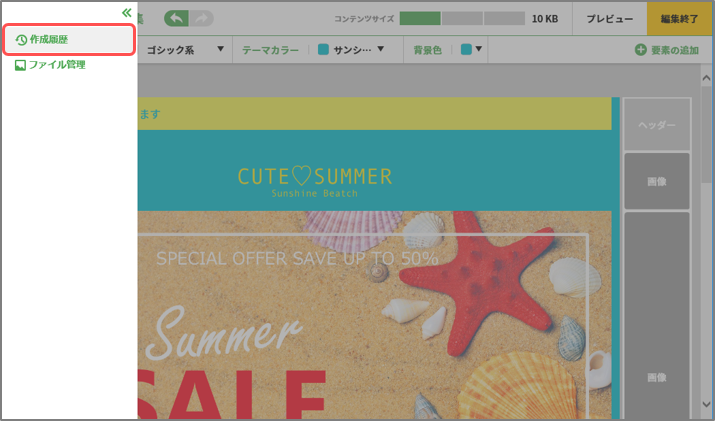Select the first 画像 block thumbnail
715x421 pixels.
657,181
